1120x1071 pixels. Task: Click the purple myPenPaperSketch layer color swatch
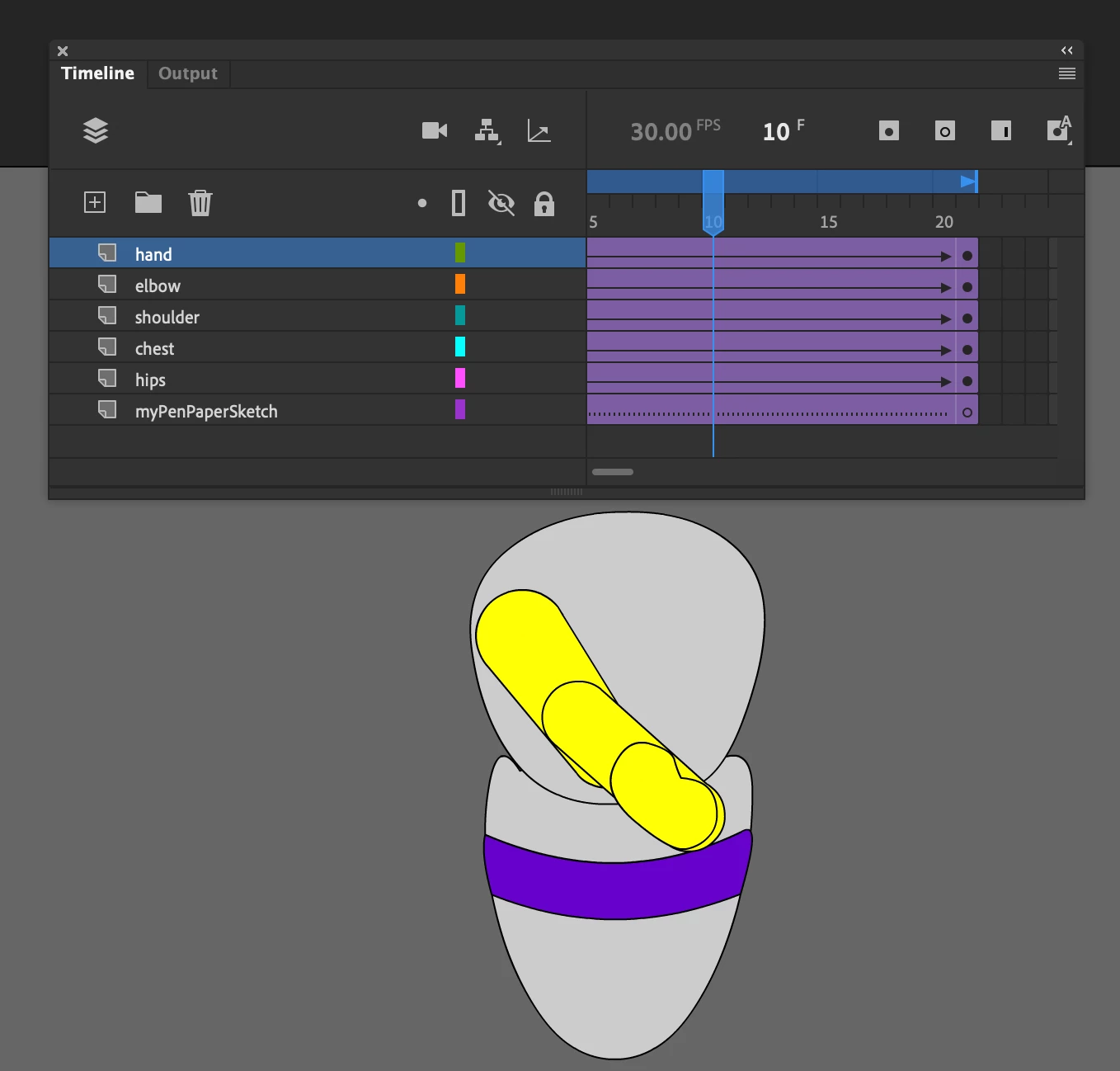[x=460, y=409]
